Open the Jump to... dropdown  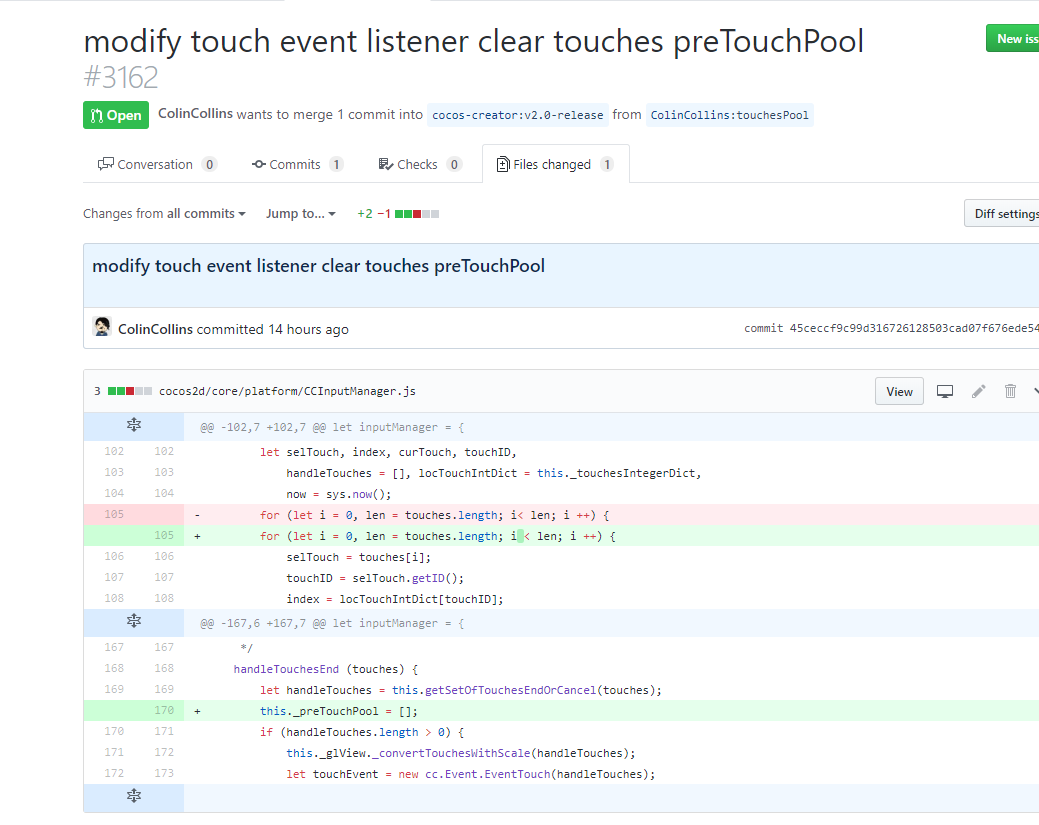301,213
